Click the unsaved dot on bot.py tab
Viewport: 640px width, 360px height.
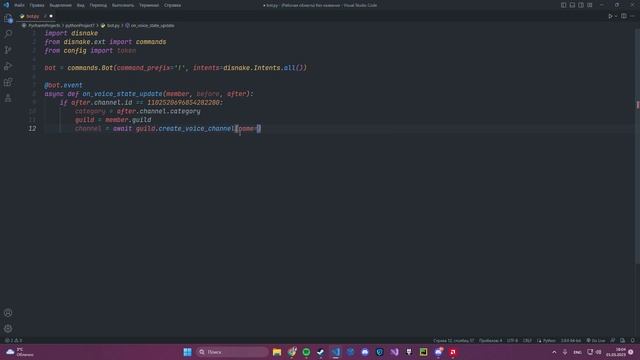[51, 16]
